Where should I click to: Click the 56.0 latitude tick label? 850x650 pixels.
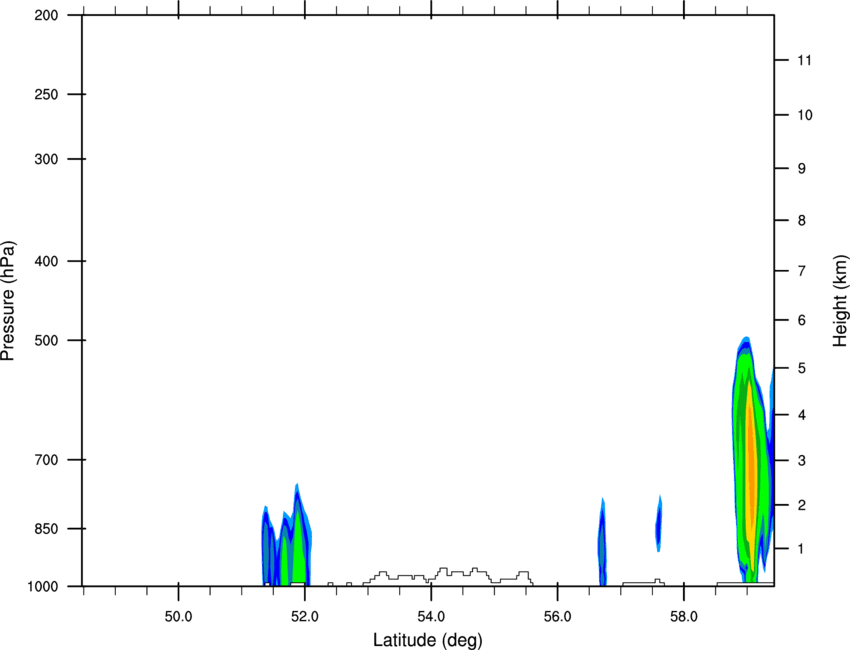click(558, 617)
